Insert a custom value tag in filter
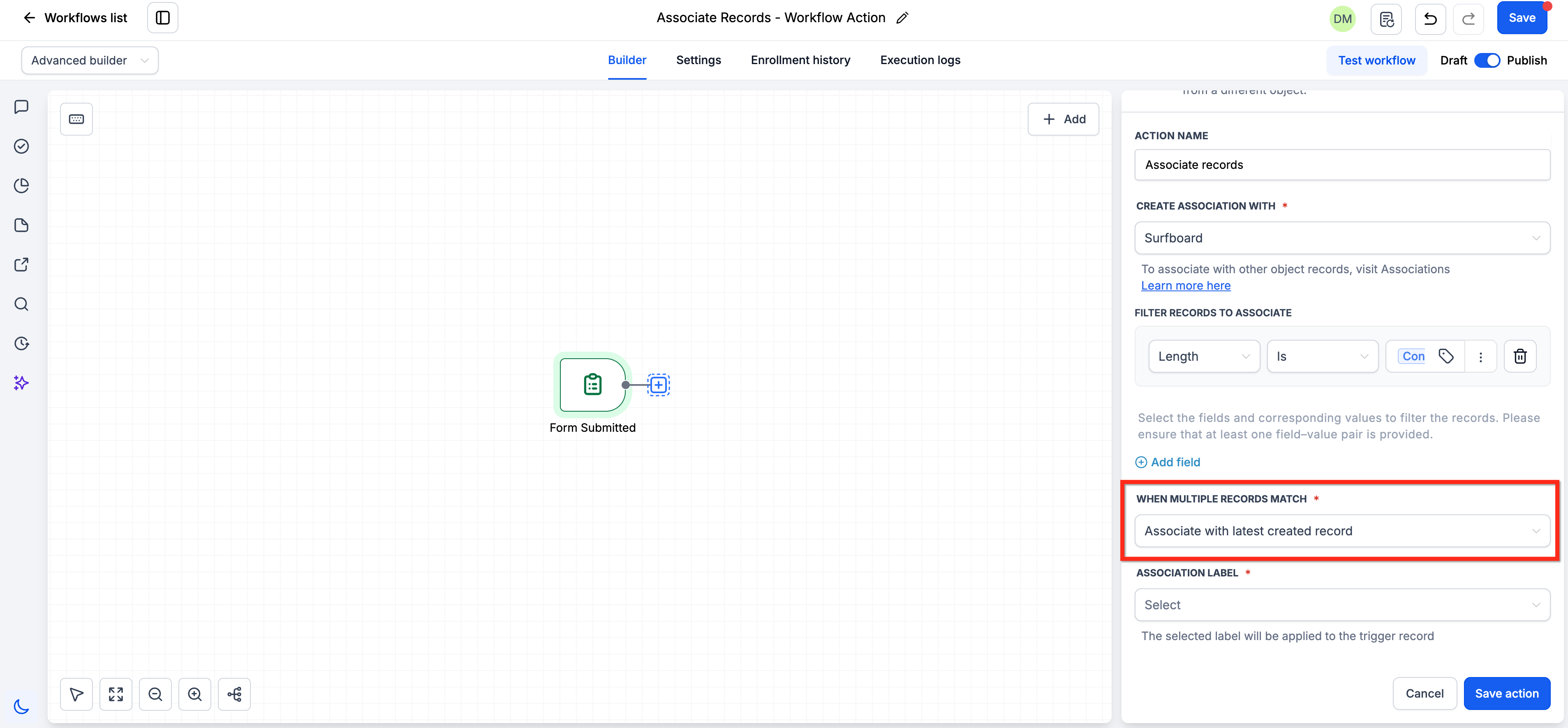The height and width of the screenshot is (728, 1568). 1445,356
